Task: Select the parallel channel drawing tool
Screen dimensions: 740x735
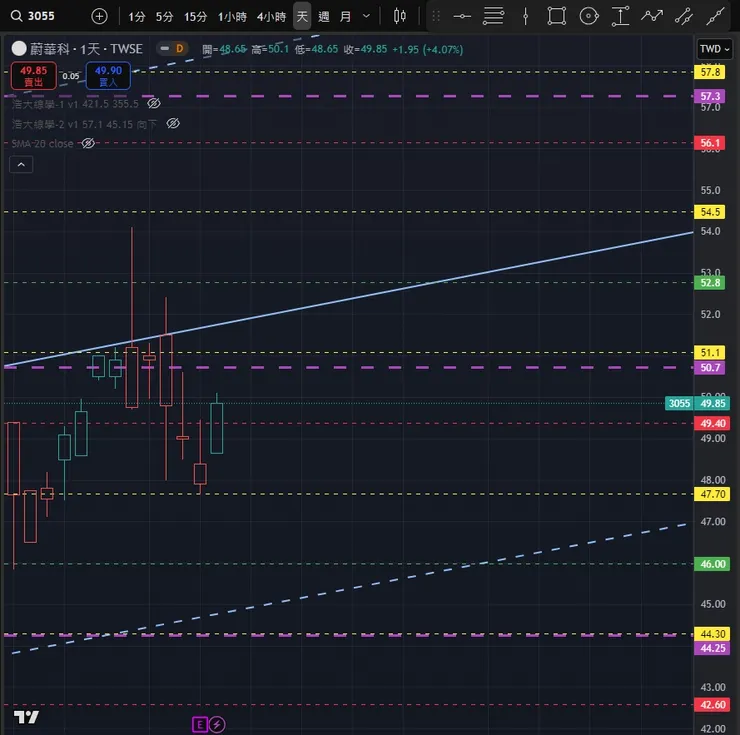Action: pyautogui.click(x=683, y=17)
